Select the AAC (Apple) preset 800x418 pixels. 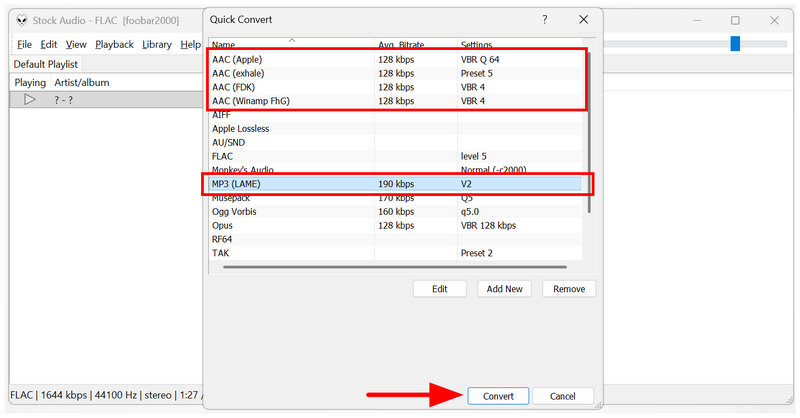pyautogui.click(x=395, y=59)
